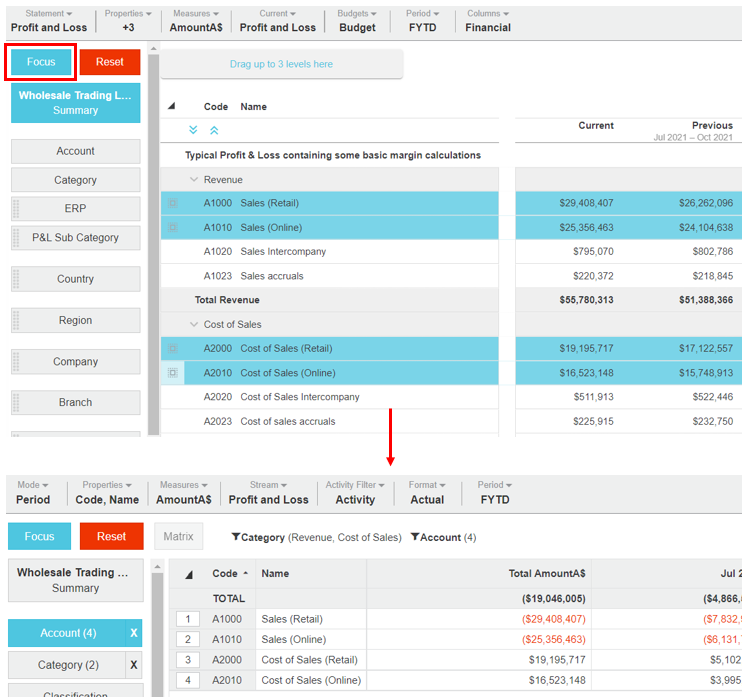This screenshot has height=697, width=742.
Task: Click the triangle icon in lower grid header
Action: (x=189, y=574)
